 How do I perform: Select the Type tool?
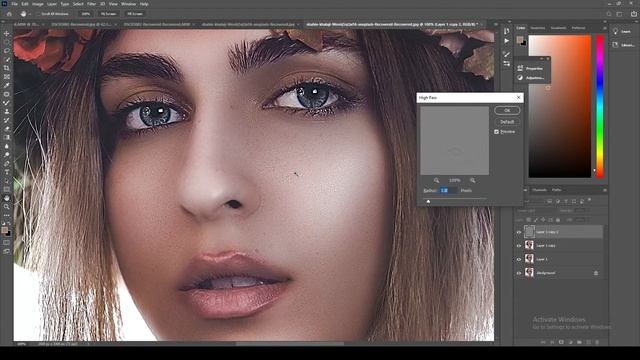click(7, 172)
